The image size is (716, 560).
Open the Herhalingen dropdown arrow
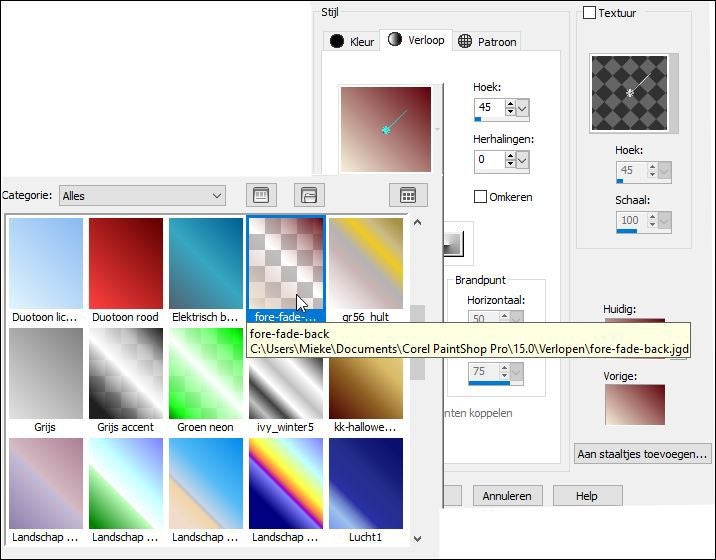[x=523, y=160]
